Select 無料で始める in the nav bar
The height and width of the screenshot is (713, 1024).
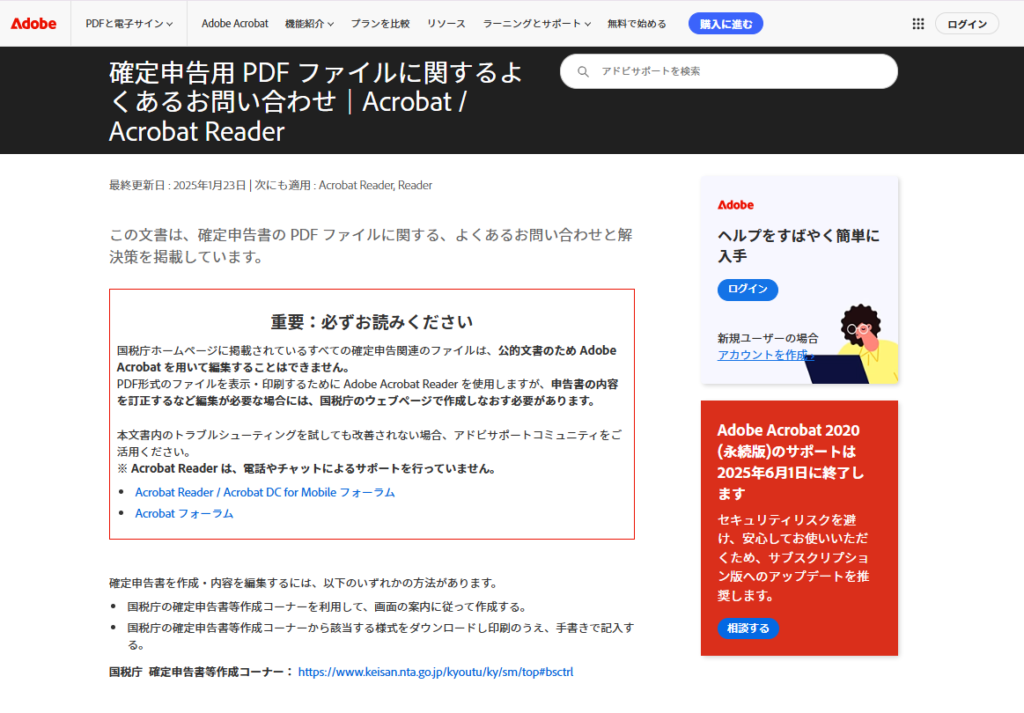pos(637,23)
